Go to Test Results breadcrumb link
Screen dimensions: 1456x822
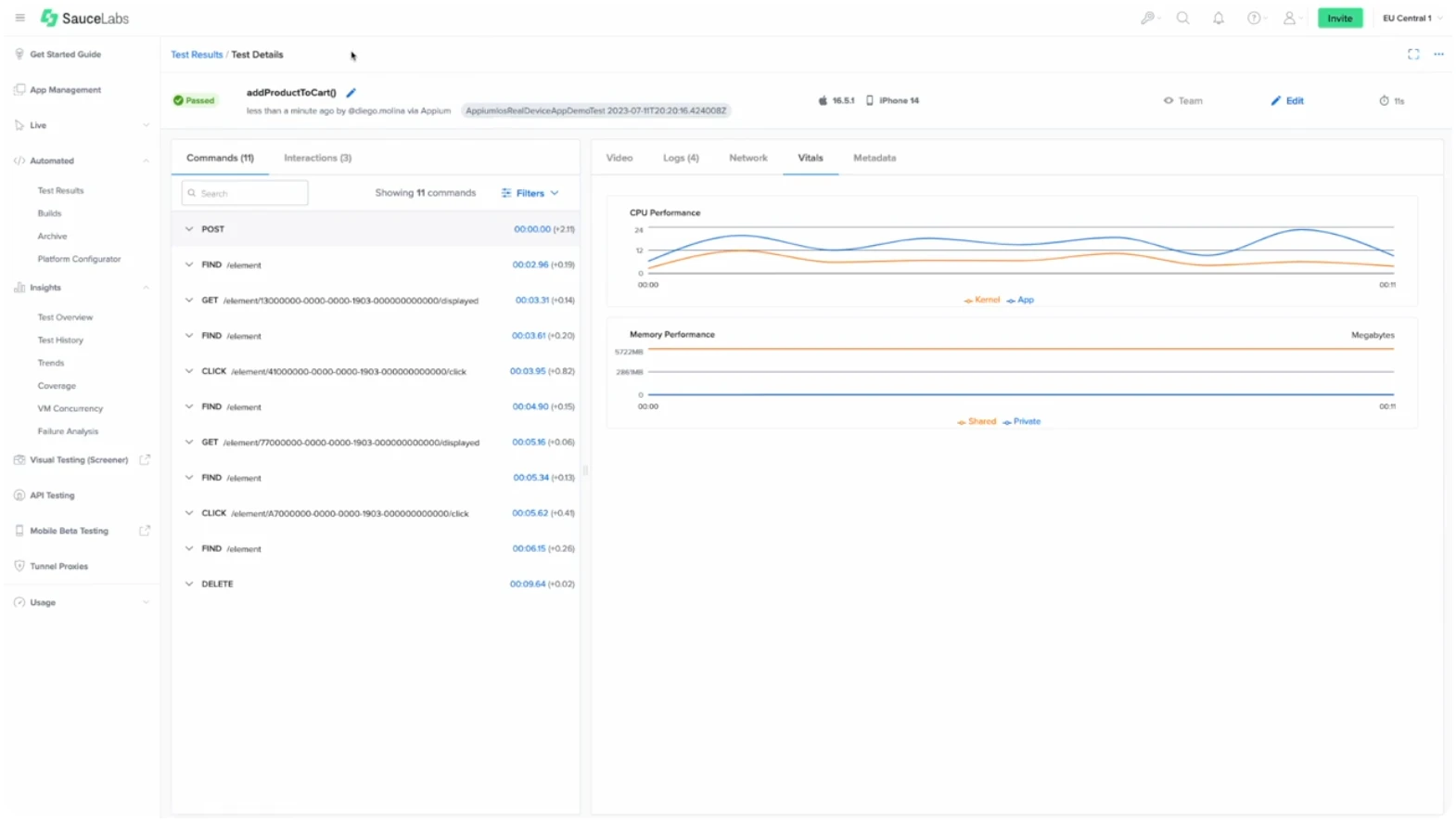(197, 55)
